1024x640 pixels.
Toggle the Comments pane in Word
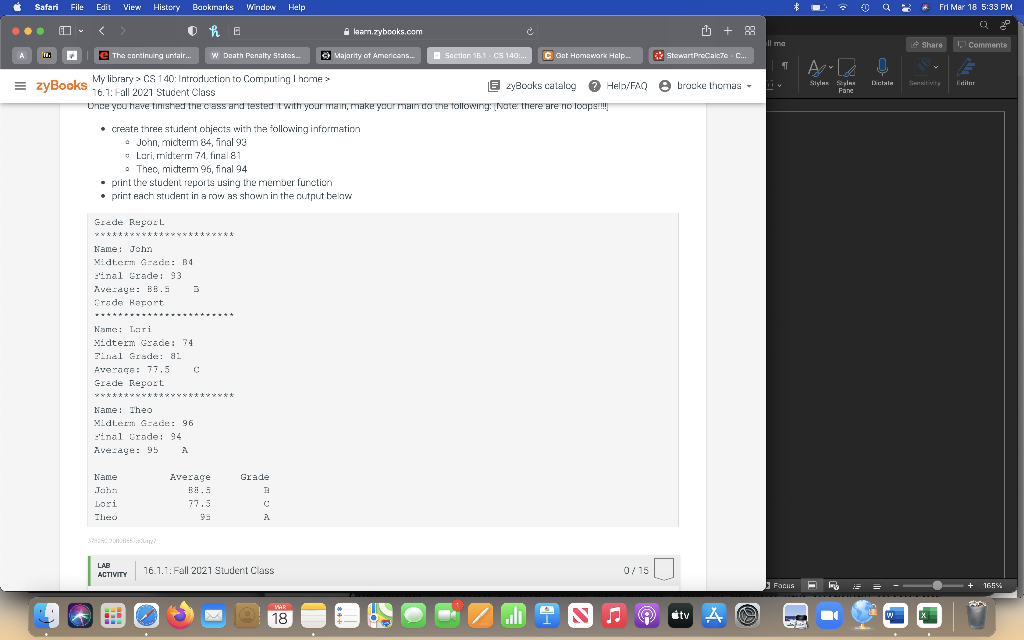982,44
